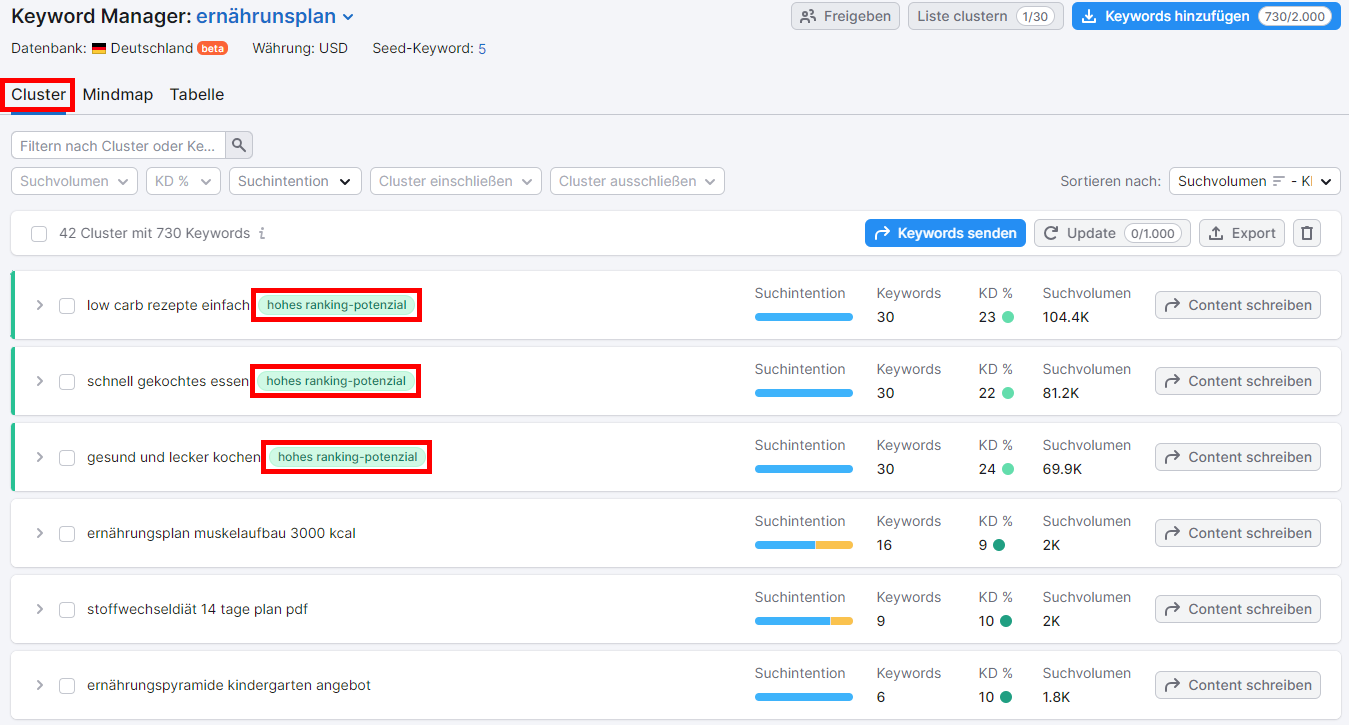Open Cluster einschließen dropdown
The image size is (1349, 725).
[x=456, y=181]
